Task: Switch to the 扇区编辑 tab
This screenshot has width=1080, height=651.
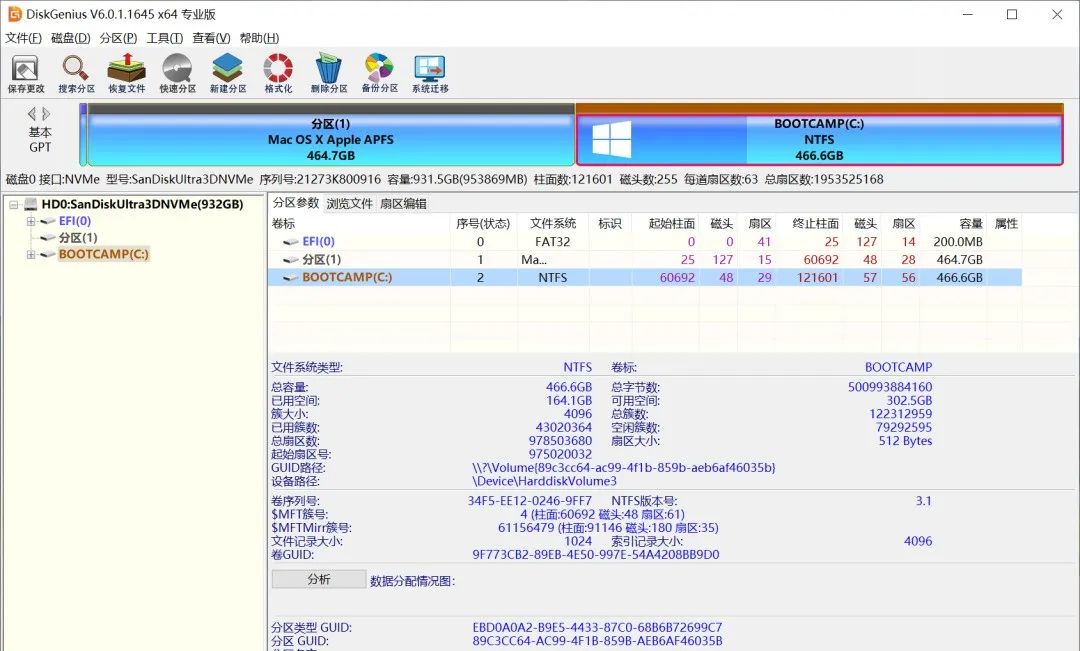Action: [403, 203]
